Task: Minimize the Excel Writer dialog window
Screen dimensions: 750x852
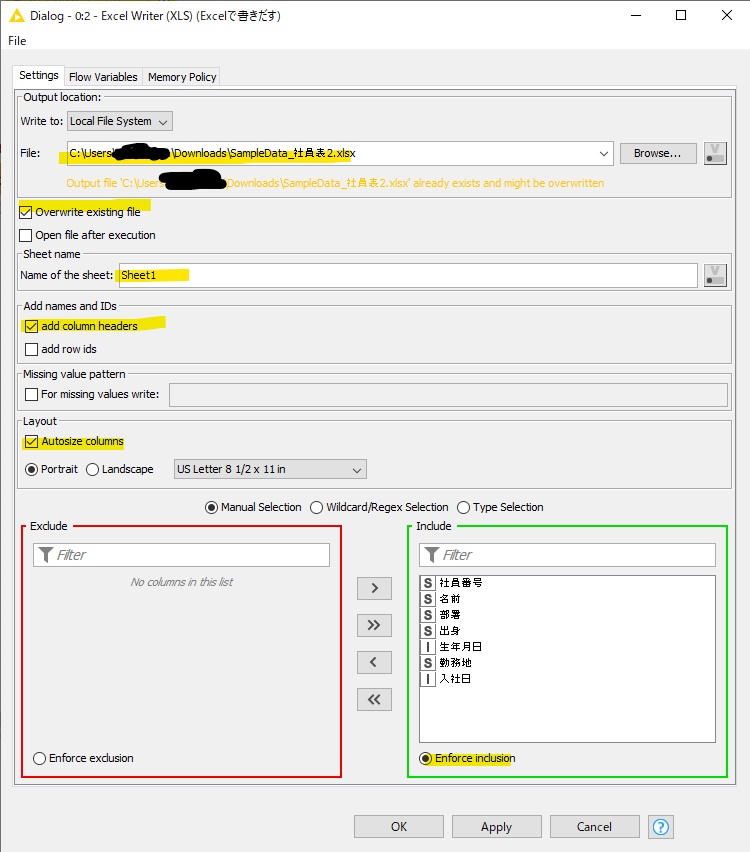Action: [636, 15]
